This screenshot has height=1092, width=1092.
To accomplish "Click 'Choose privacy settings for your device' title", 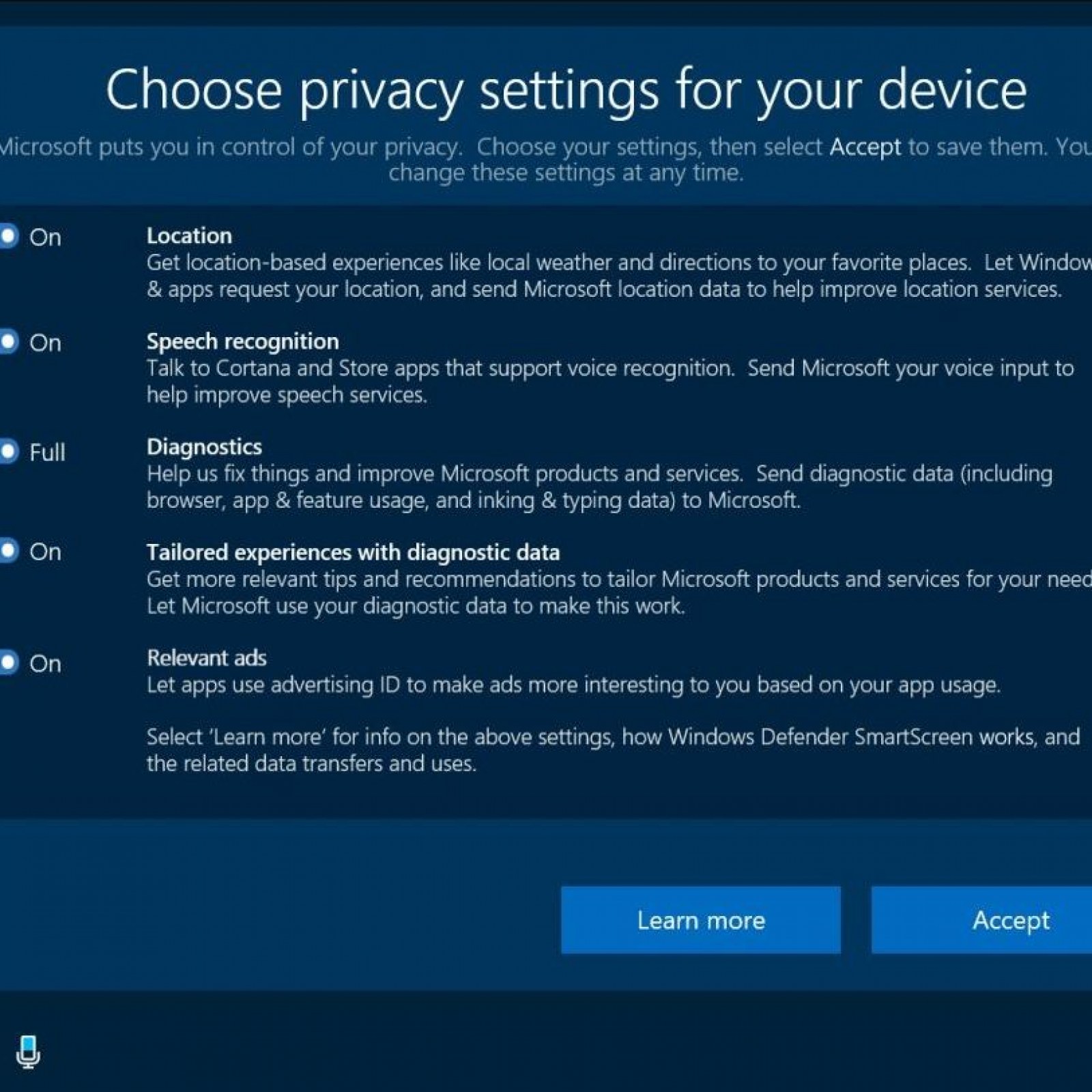I will tap(566, 90).
